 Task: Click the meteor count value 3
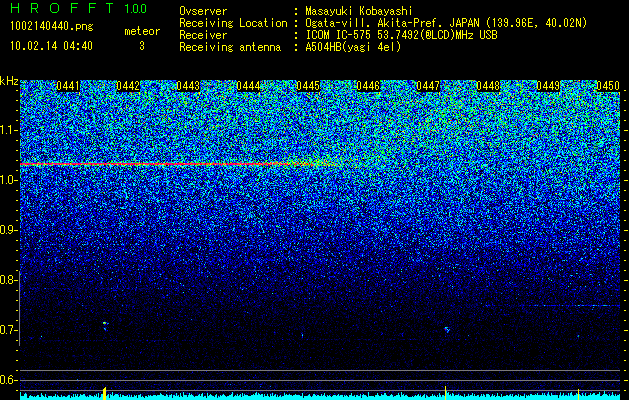pyautogui.click(x=142, y=46)
